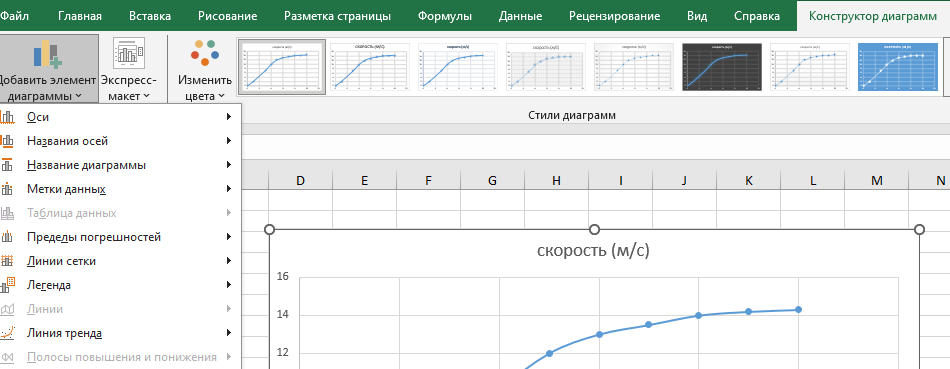Click the last data point on the line
The width and height of the screenshot is (950, 369).
pyautogui.click(x=799, y=310)
